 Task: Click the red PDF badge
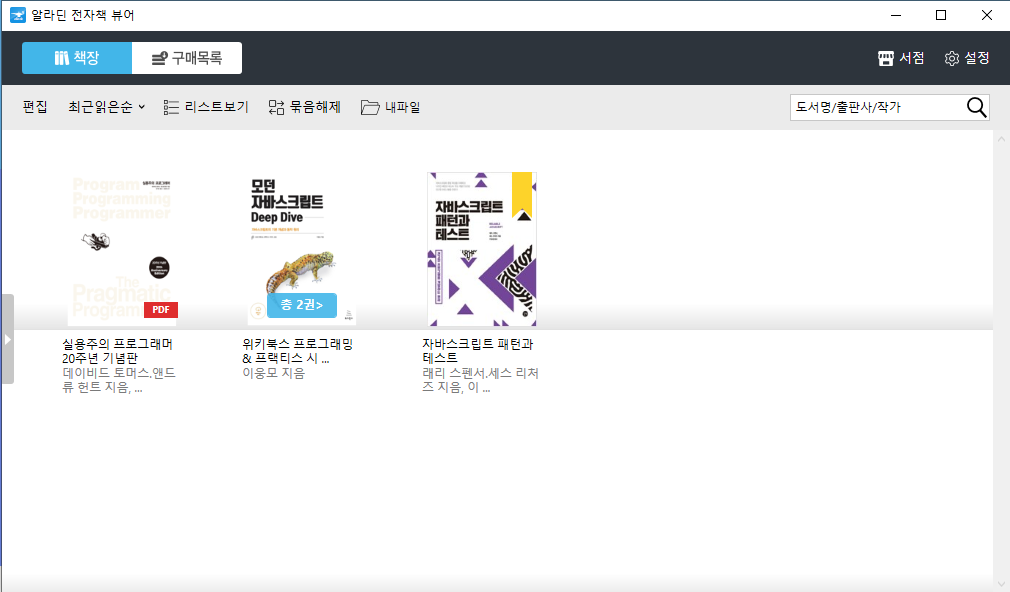(161, 310)
